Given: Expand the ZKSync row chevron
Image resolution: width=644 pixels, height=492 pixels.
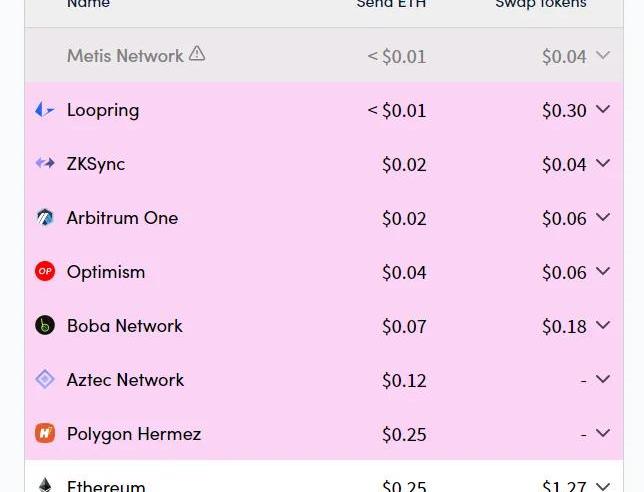Looking at the screenshot, I should pyautogui.click(x=602, y=164).
